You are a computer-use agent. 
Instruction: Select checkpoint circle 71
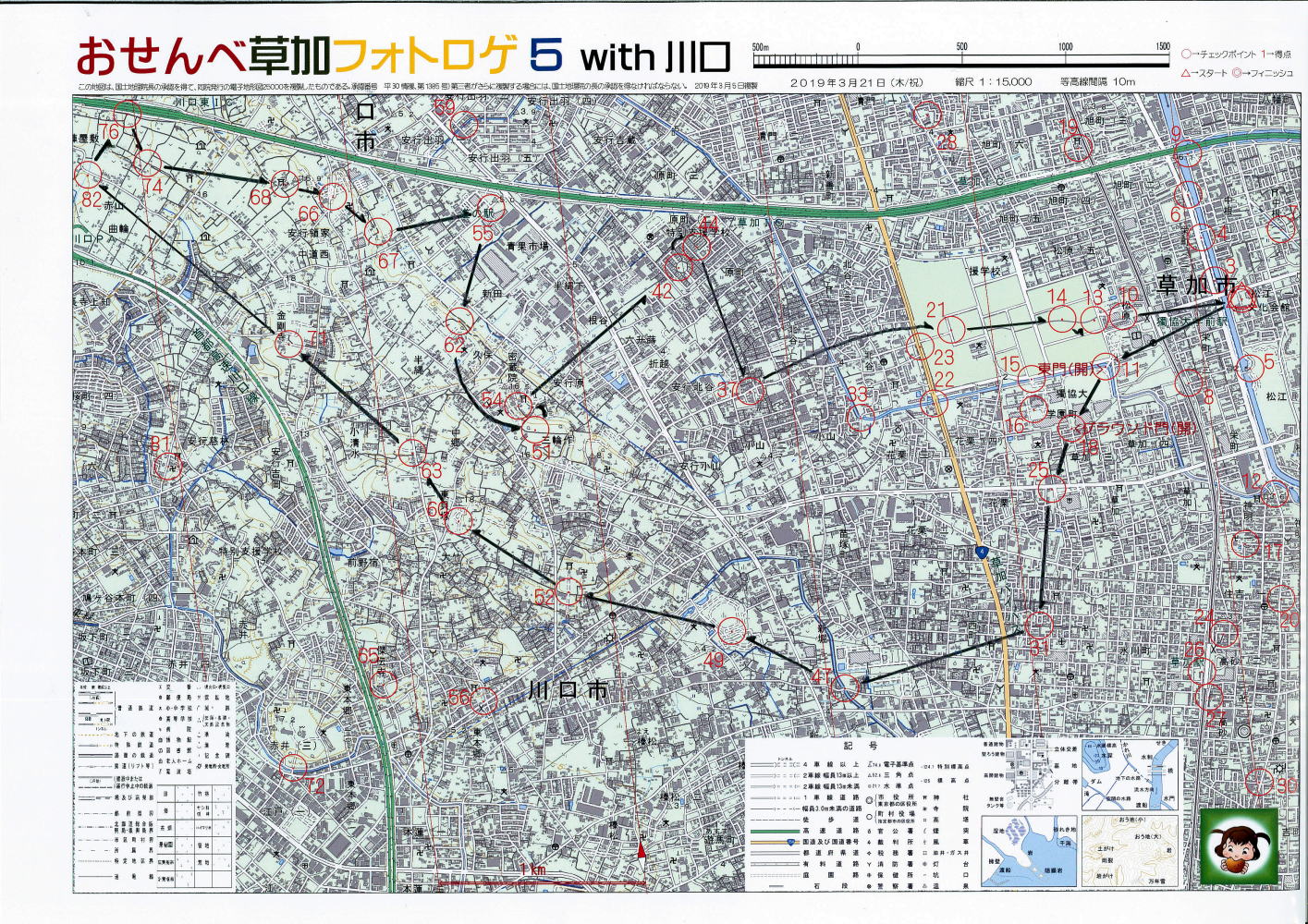[x=288, y=345]
